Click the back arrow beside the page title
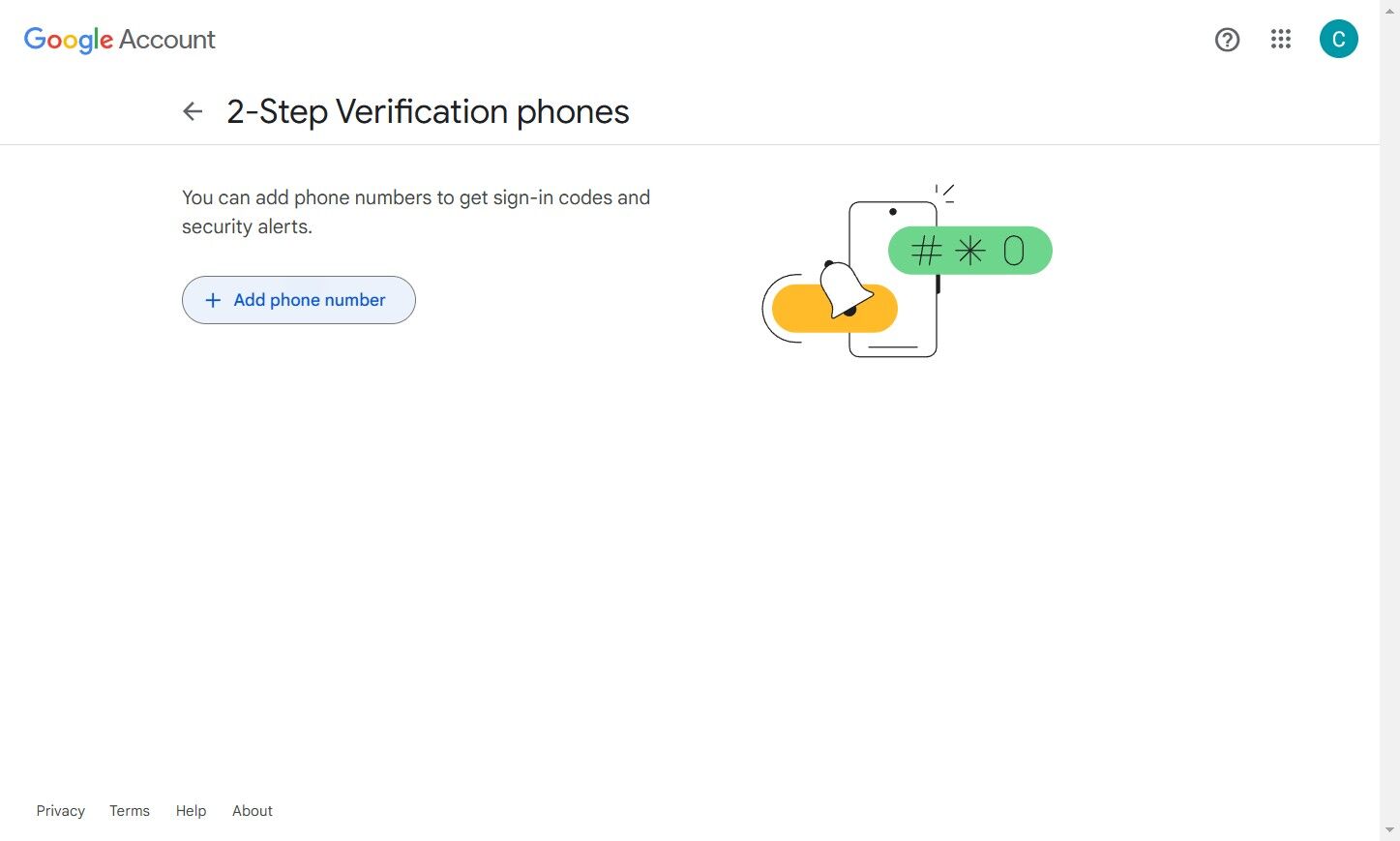The width and height of the screenshot is (1400, 841). pyautogui.click(x=193, y=112)
